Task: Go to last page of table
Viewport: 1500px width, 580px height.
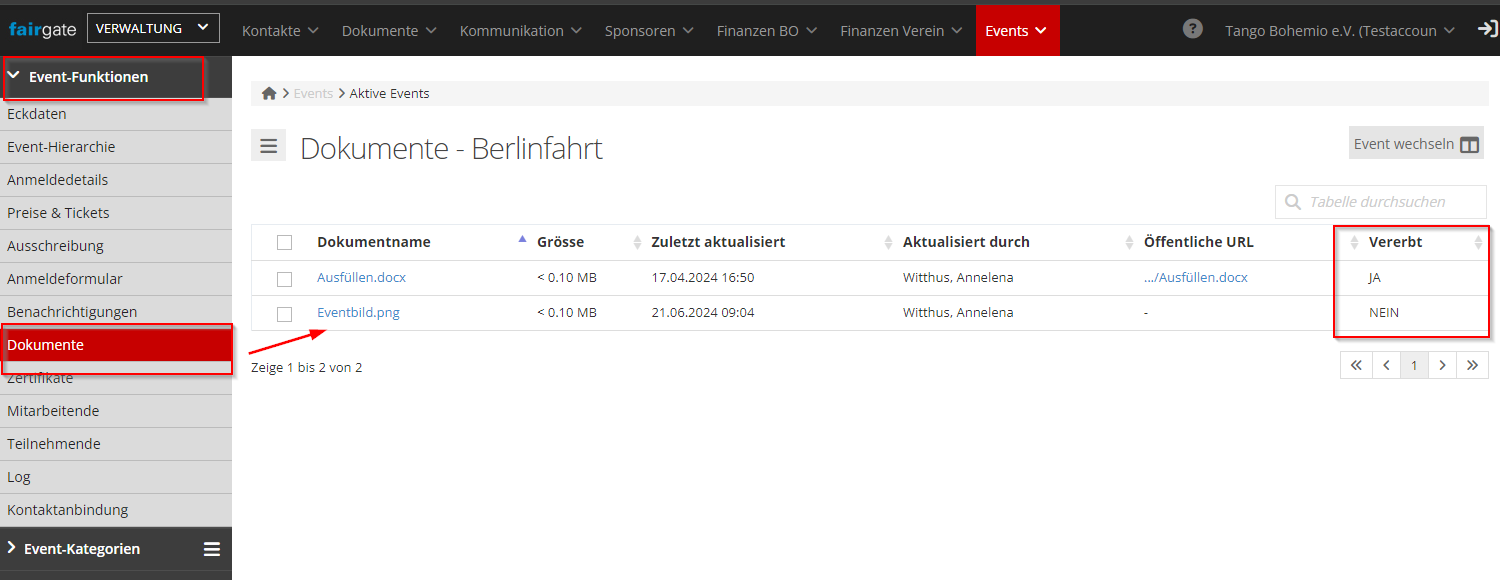Action: coord(1472,365)
